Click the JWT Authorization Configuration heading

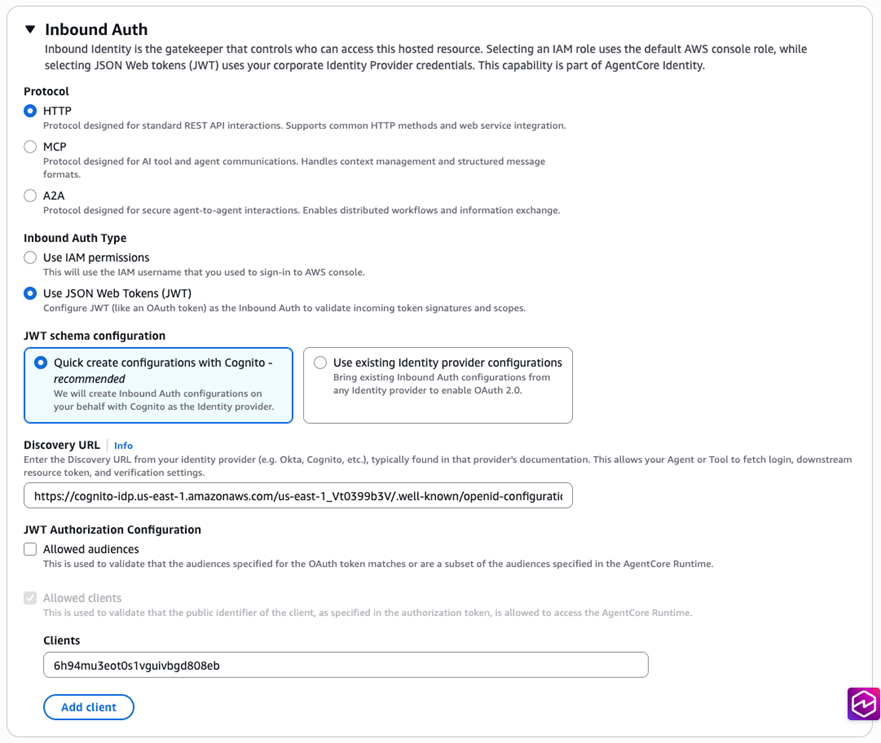click(112, 530)
